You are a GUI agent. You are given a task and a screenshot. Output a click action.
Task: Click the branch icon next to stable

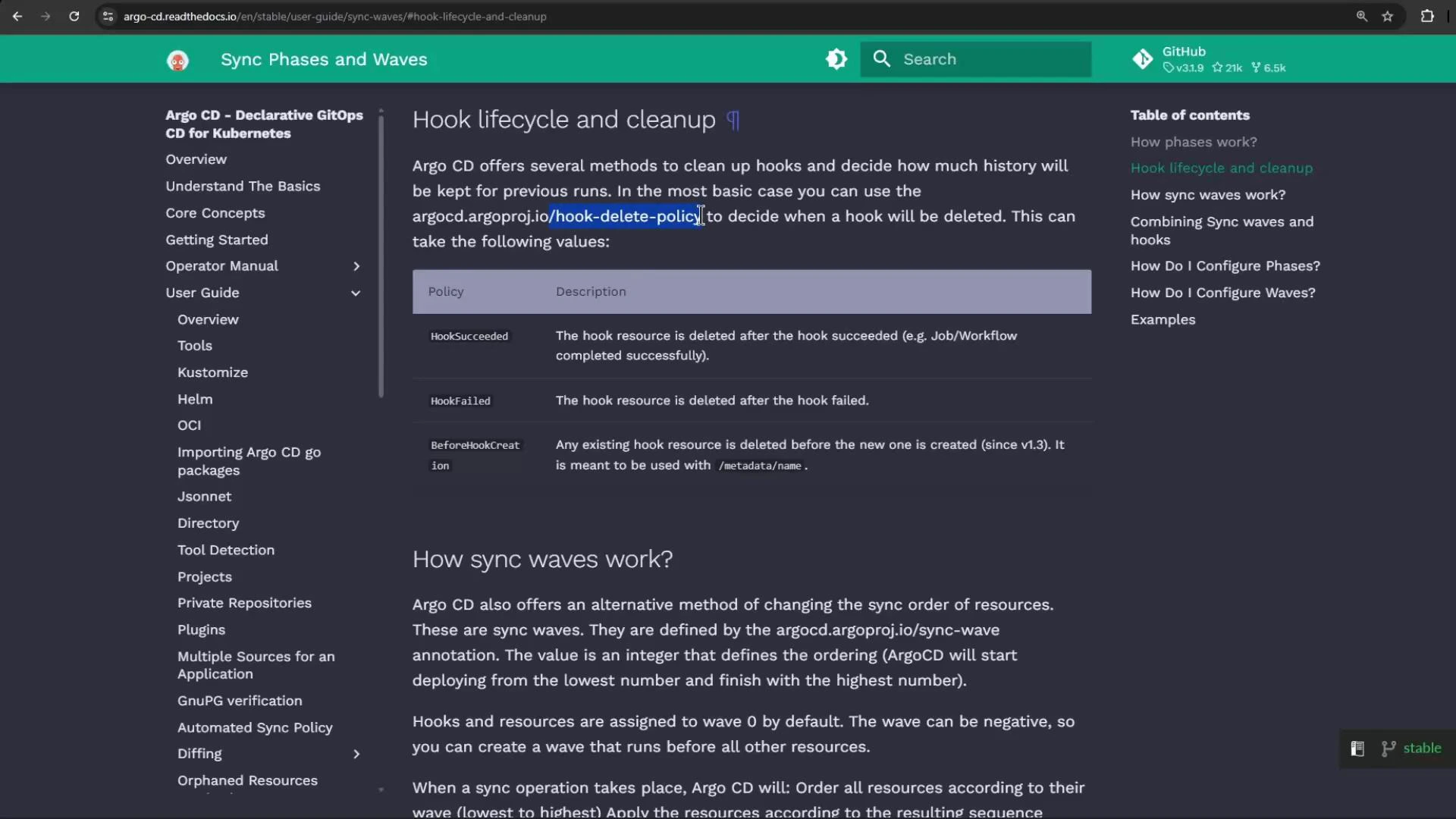1389,748
